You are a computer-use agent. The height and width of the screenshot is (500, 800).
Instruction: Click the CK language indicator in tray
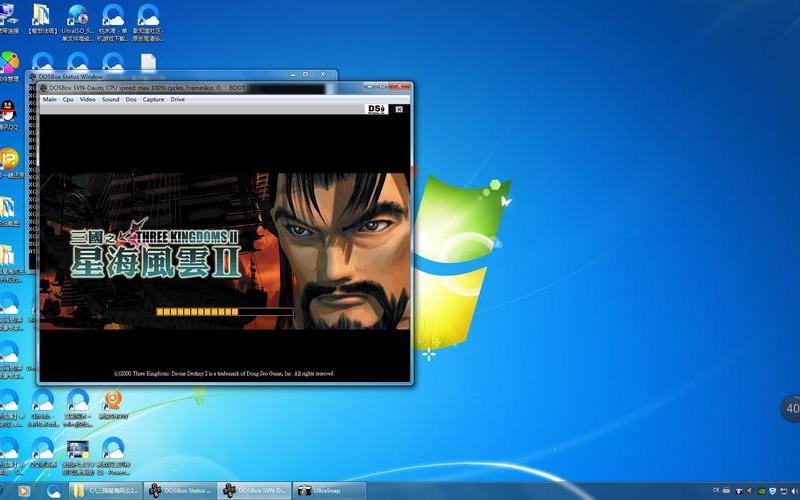coord(716,490)
